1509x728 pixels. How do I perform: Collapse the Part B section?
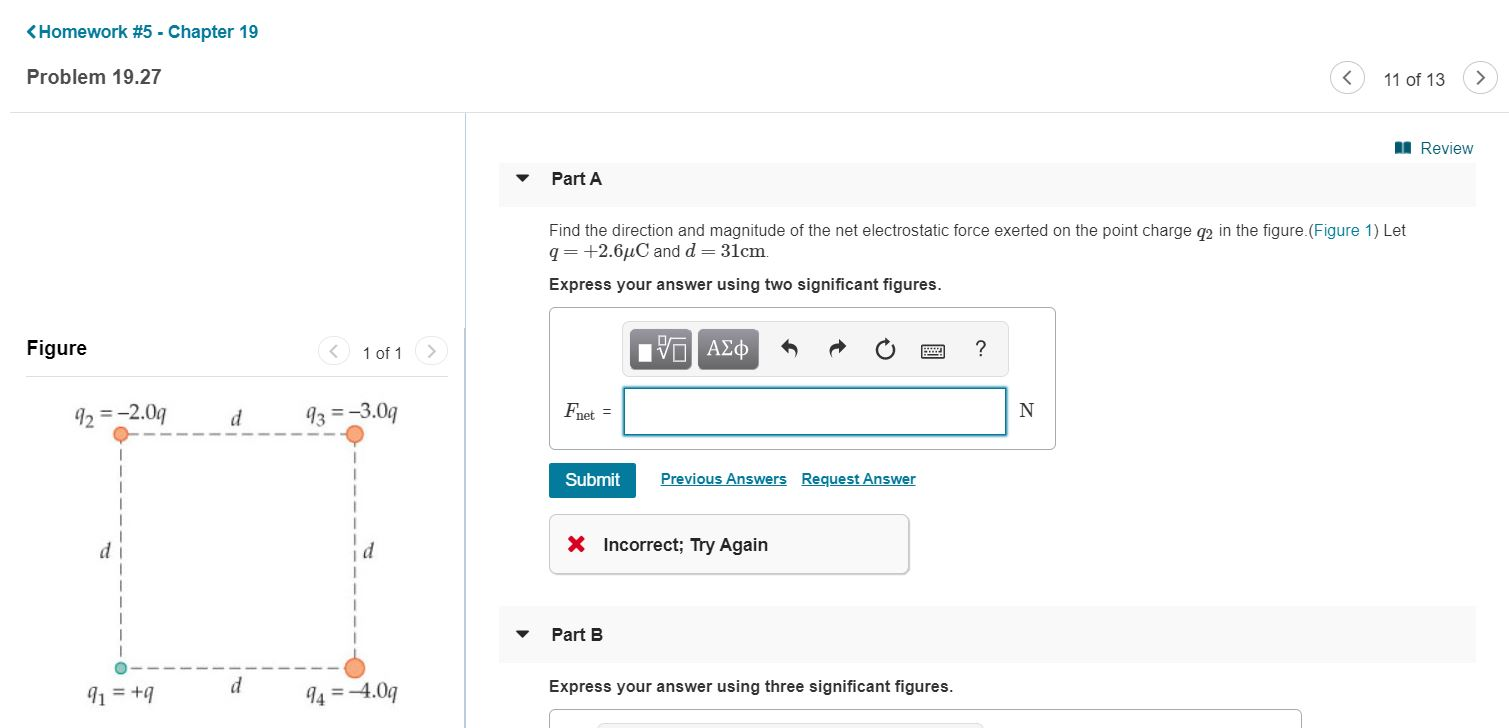(x=521, y=634)
